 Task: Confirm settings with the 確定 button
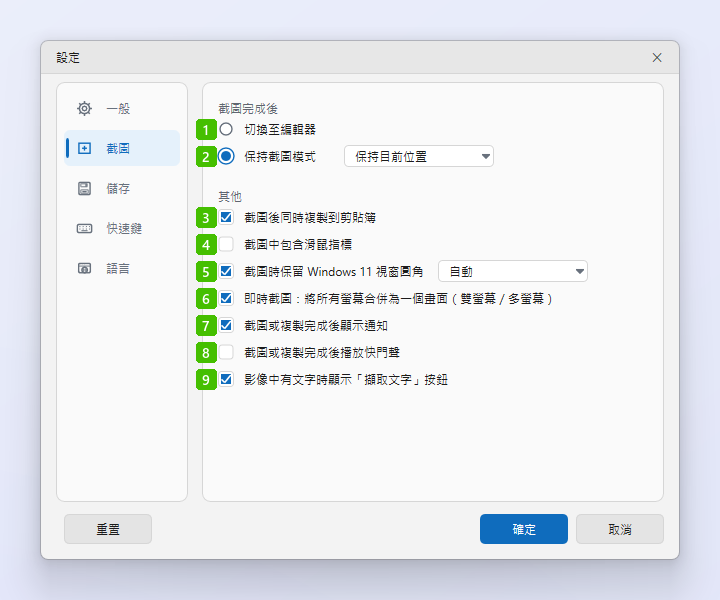pyautogui.click(x=524, y=529)
